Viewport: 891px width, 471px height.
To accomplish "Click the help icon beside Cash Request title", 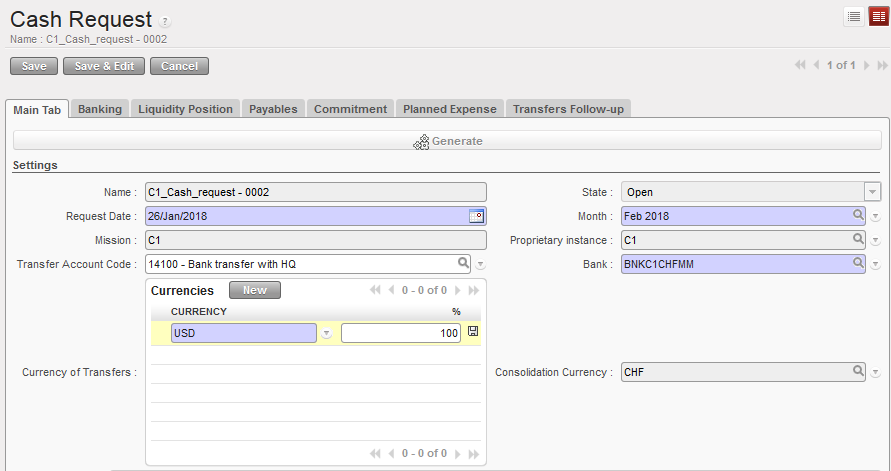I will pyautogui.click(x=165, y=21).
